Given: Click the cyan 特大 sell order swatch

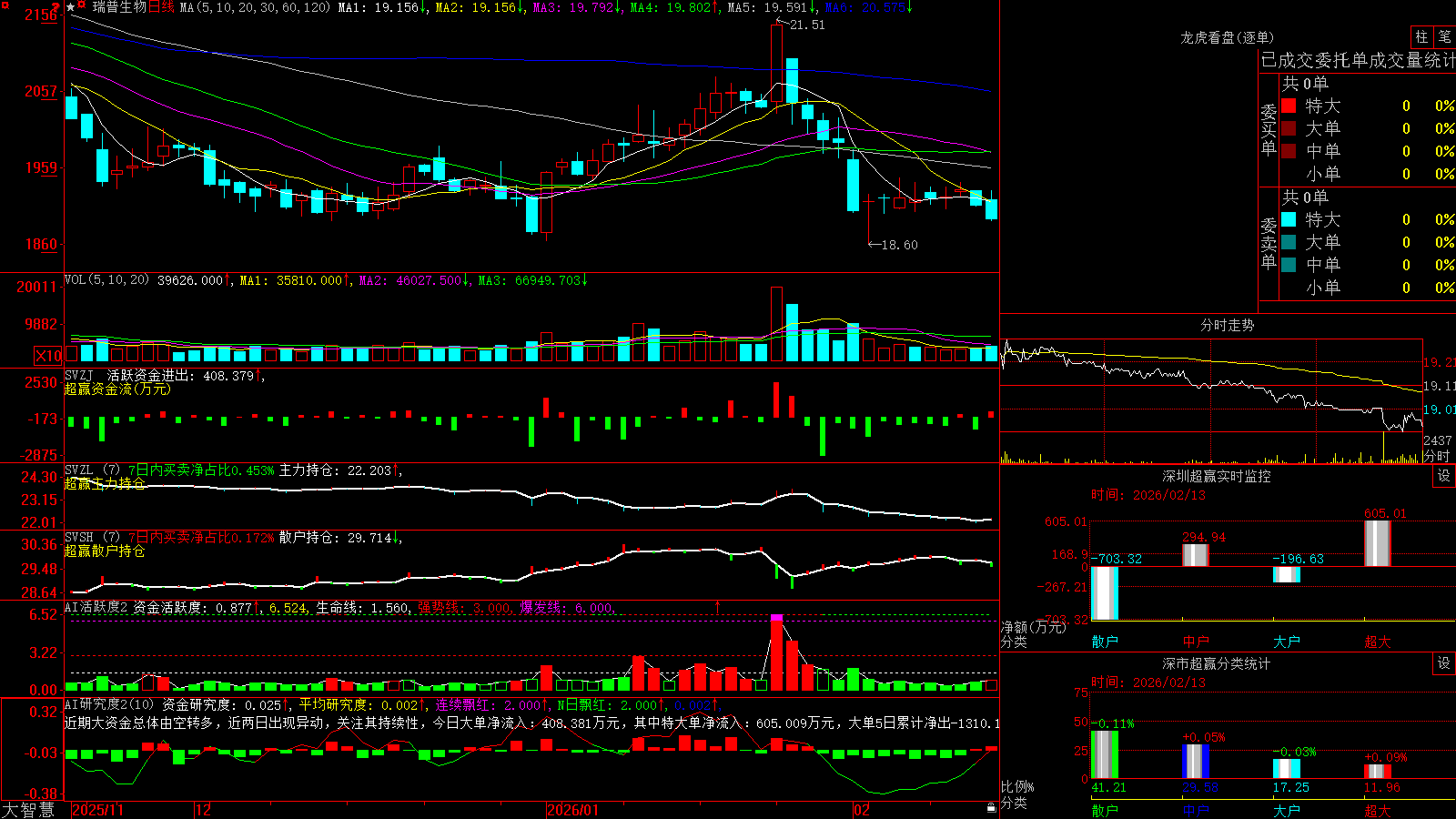Looking at the screenshot, I should click(x=1289, y=219).
